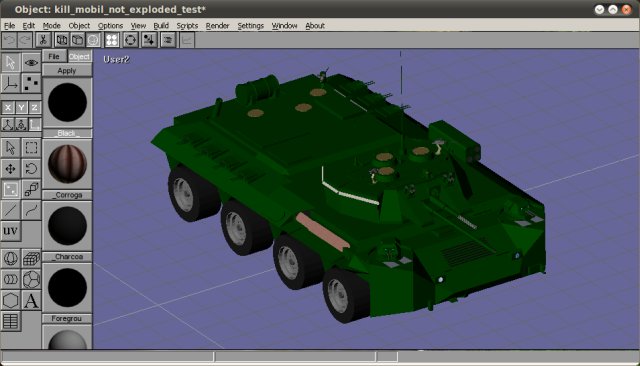Click the eye view-mode icon
This screenshot has width=640, height=366.
[31, 62]
